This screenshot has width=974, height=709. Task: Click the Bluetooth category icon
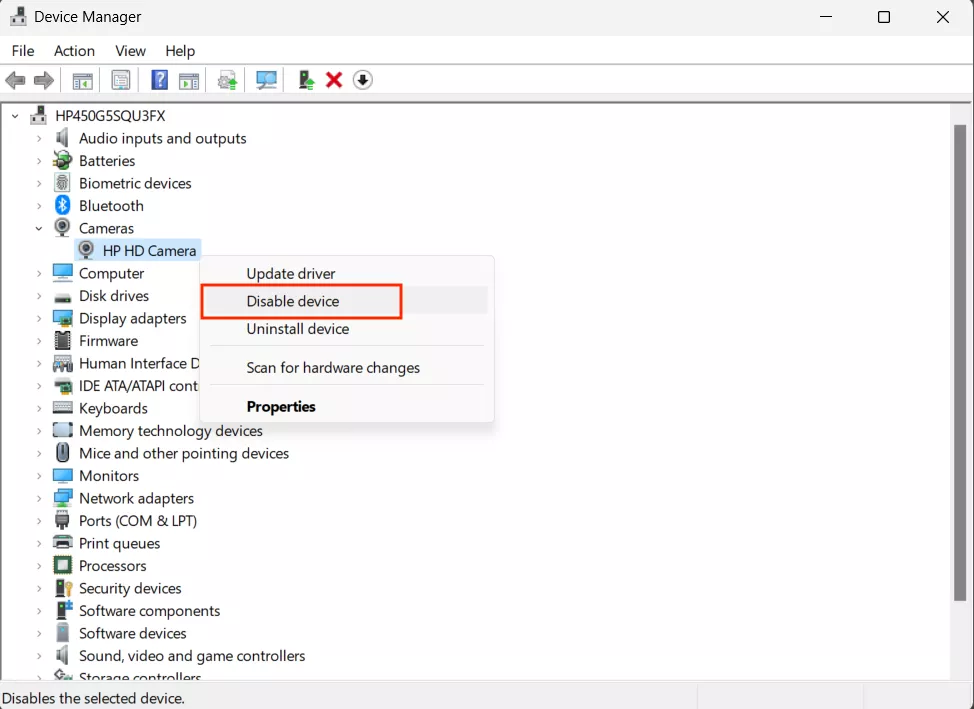62,205
